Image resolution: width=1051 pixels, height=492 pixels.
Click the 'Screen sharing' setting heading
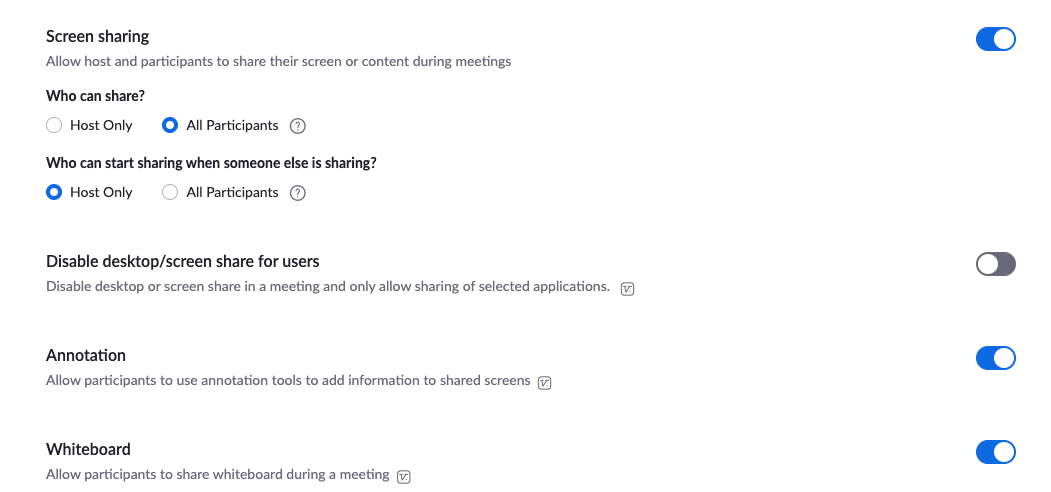98,36
